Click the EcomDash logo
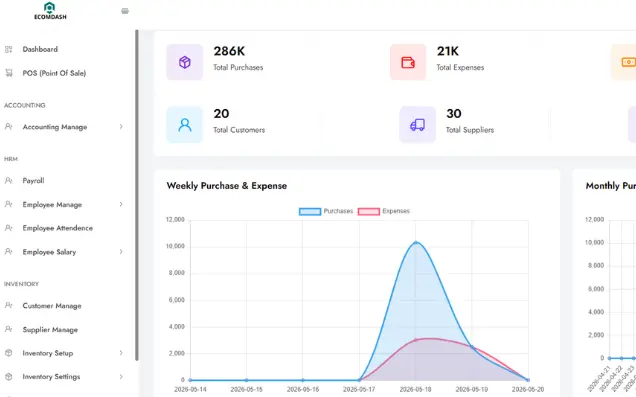Image resolution: width=636 pixels, height=397 pixels. tap(50, 11)
